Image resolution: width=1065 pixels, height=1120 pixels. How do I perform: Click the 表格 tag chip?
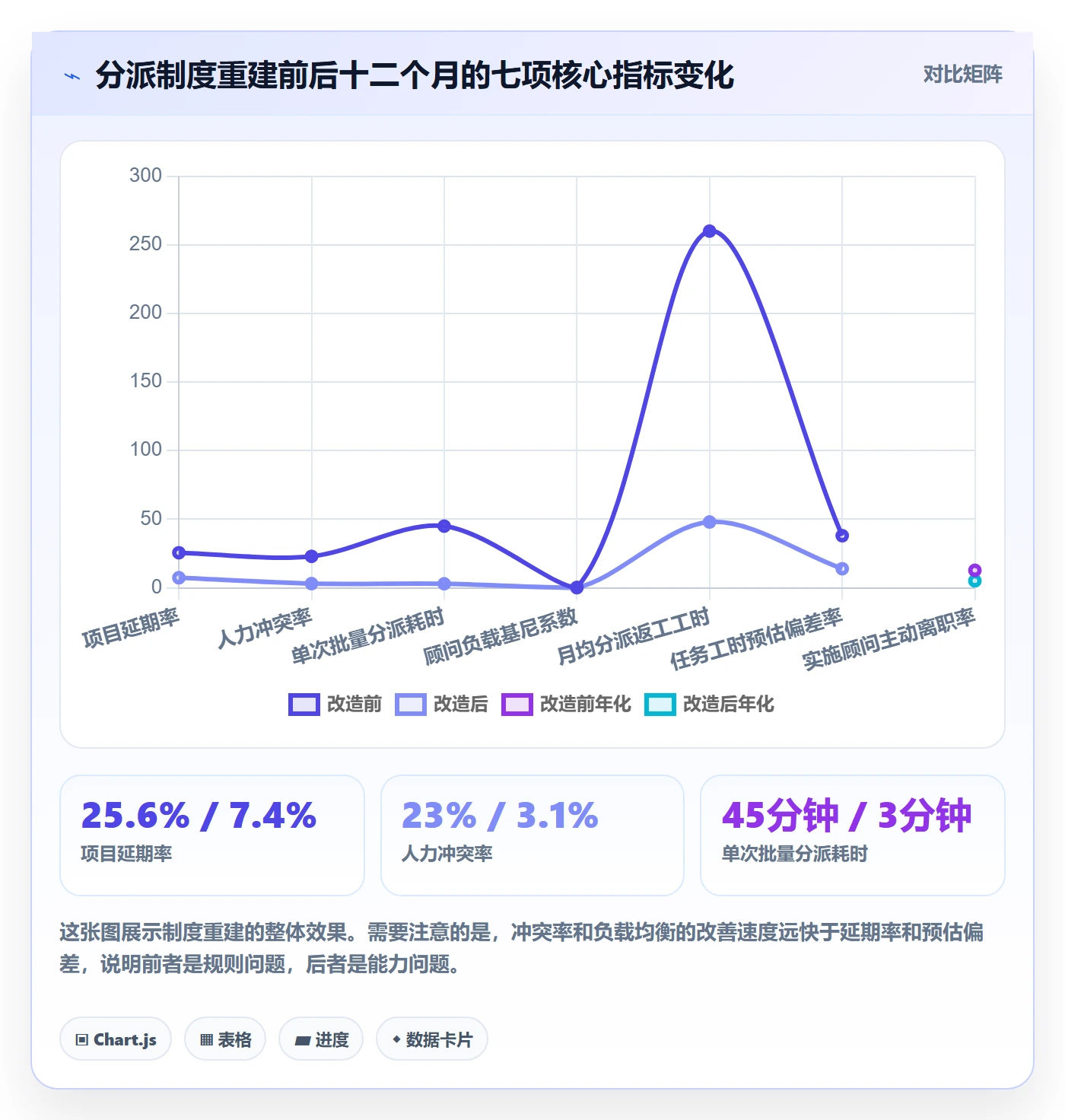(x=225, y=1039)
